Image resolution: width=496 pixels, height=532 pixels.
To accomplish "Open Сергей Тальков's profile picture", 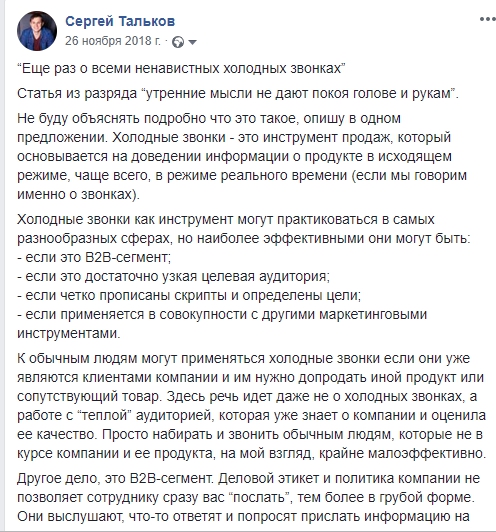I will pyautogui.click(x=37, y=31).
